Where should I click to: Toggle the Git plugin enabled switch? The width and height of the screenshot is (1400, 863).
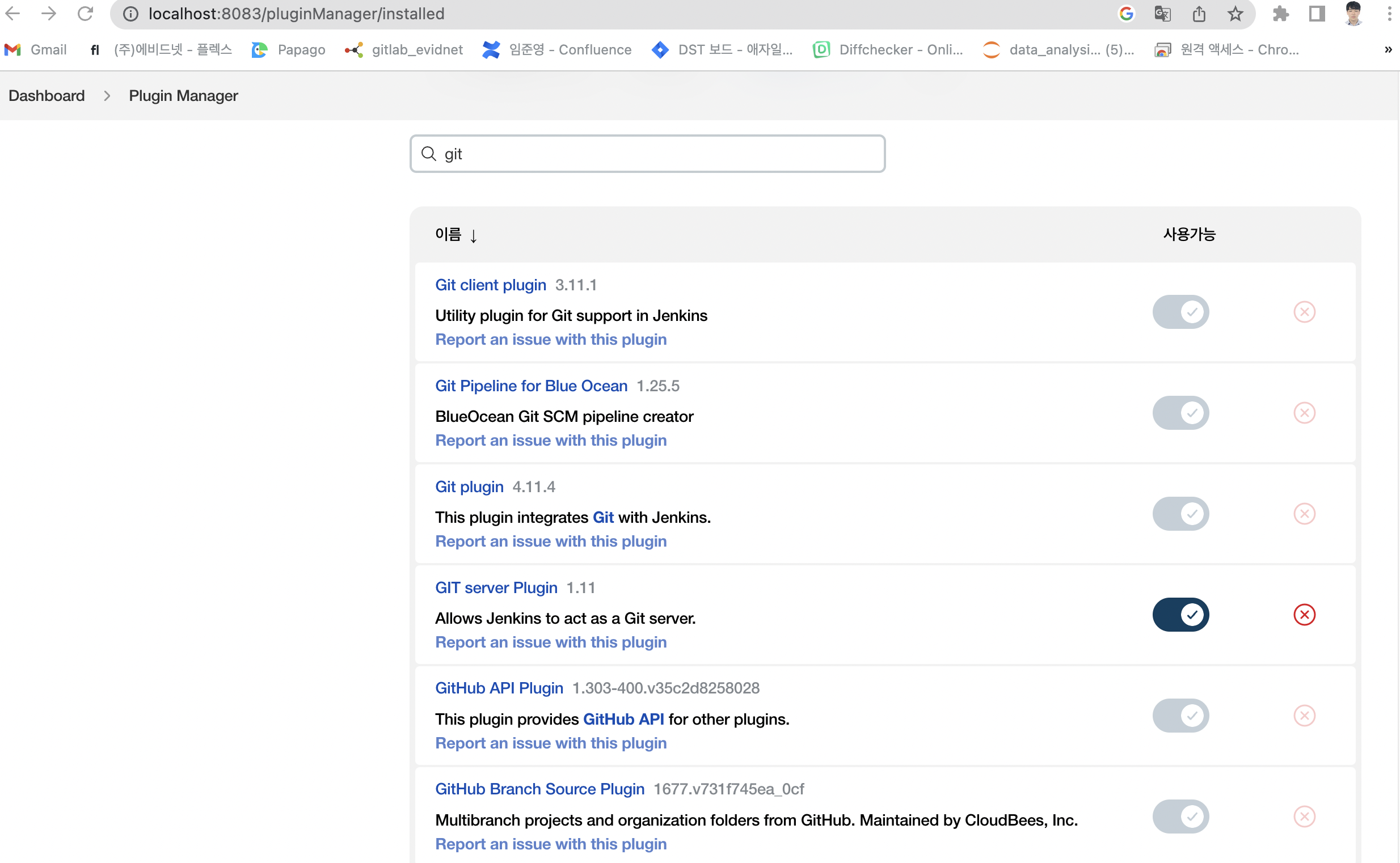point(1180,514)
